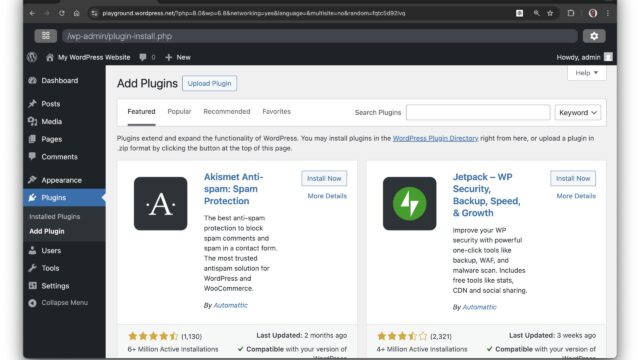Open the browser zoom magnifier icon

click(536, 13)
